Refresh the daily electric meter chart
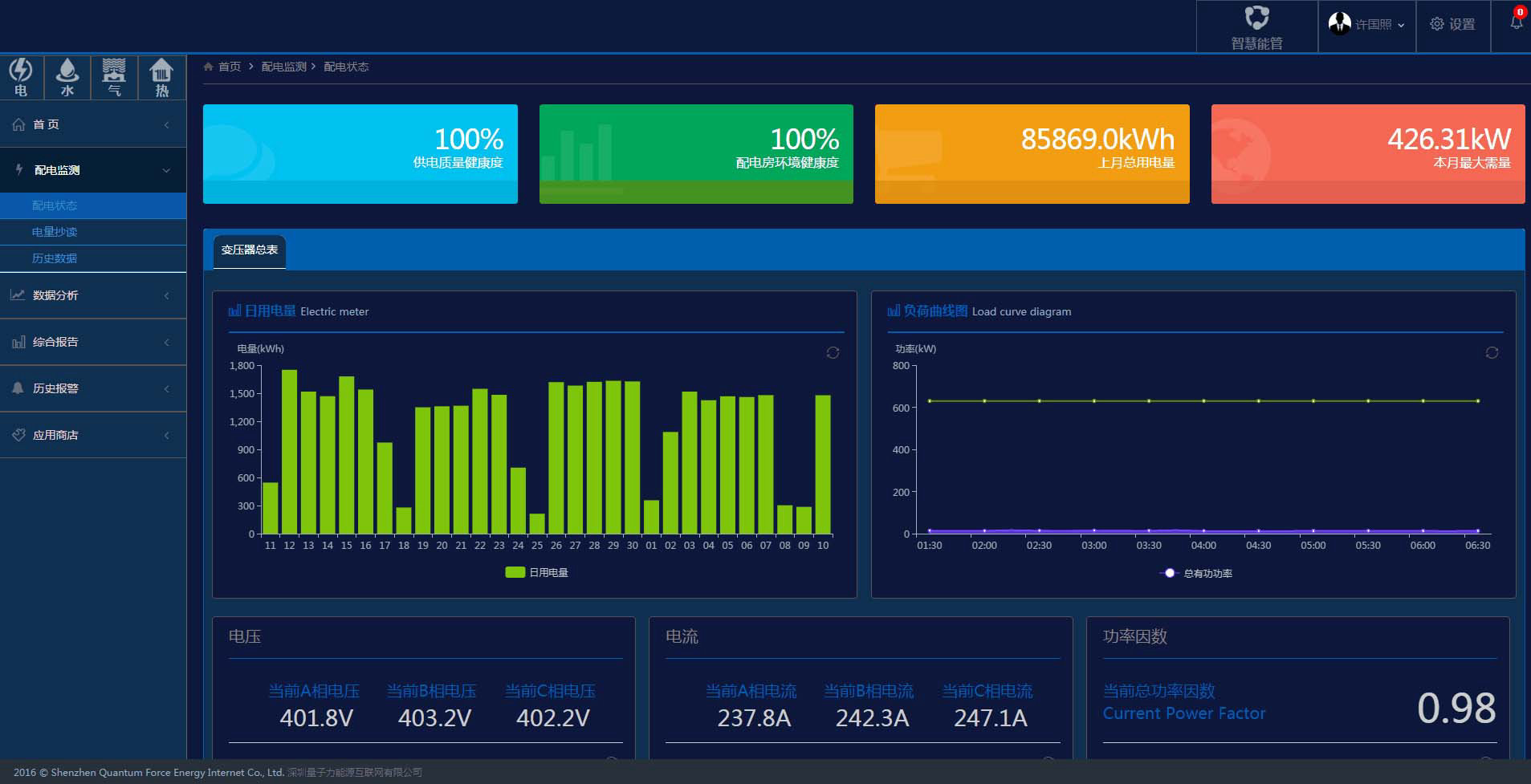 (833, 353)
